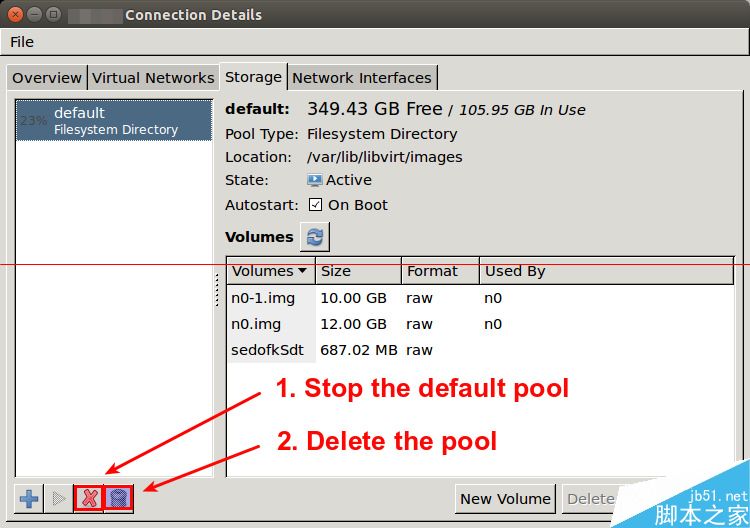Sort by the Volumes column header
The width and height of the screenshot is (750, 528).
coord(270,271)
